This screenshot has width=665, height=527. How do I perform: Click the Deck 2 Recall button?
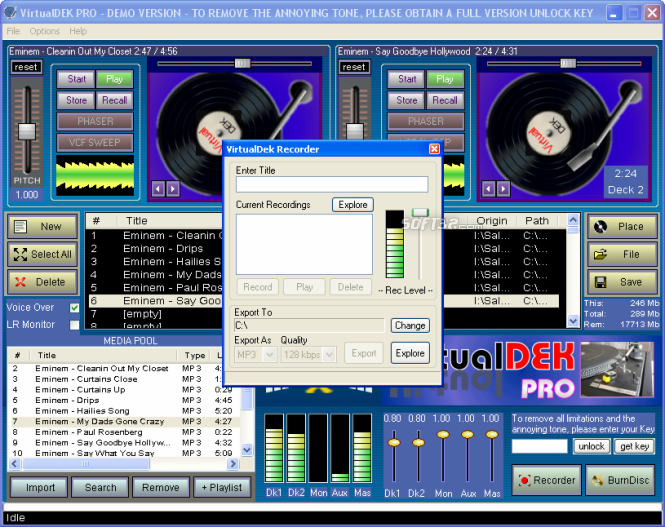(x=445, y=100)
